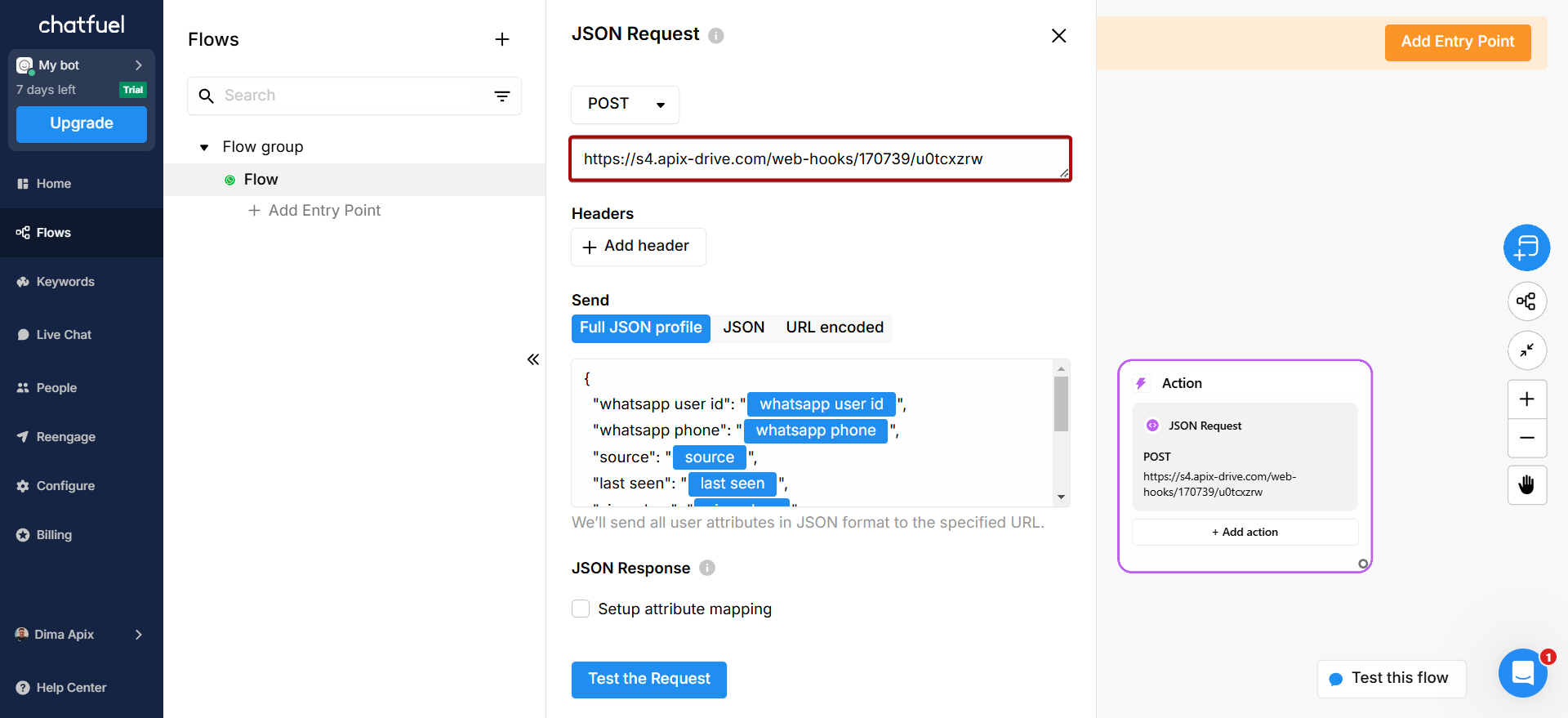Click the whatsapp user id attribute tag
The width and height of the screenshot is (1568, 718).
(822, 404)
